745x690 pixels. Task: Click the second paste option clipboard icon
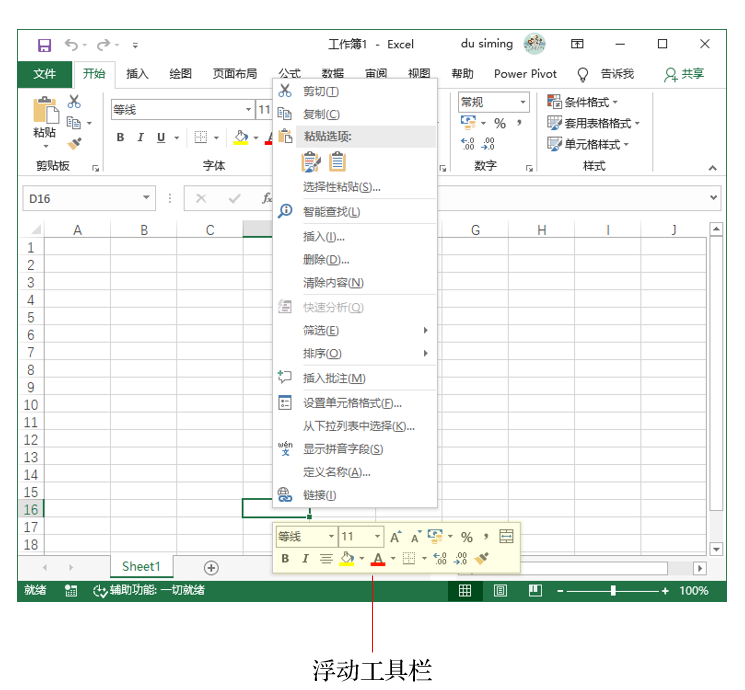[337, 162]
